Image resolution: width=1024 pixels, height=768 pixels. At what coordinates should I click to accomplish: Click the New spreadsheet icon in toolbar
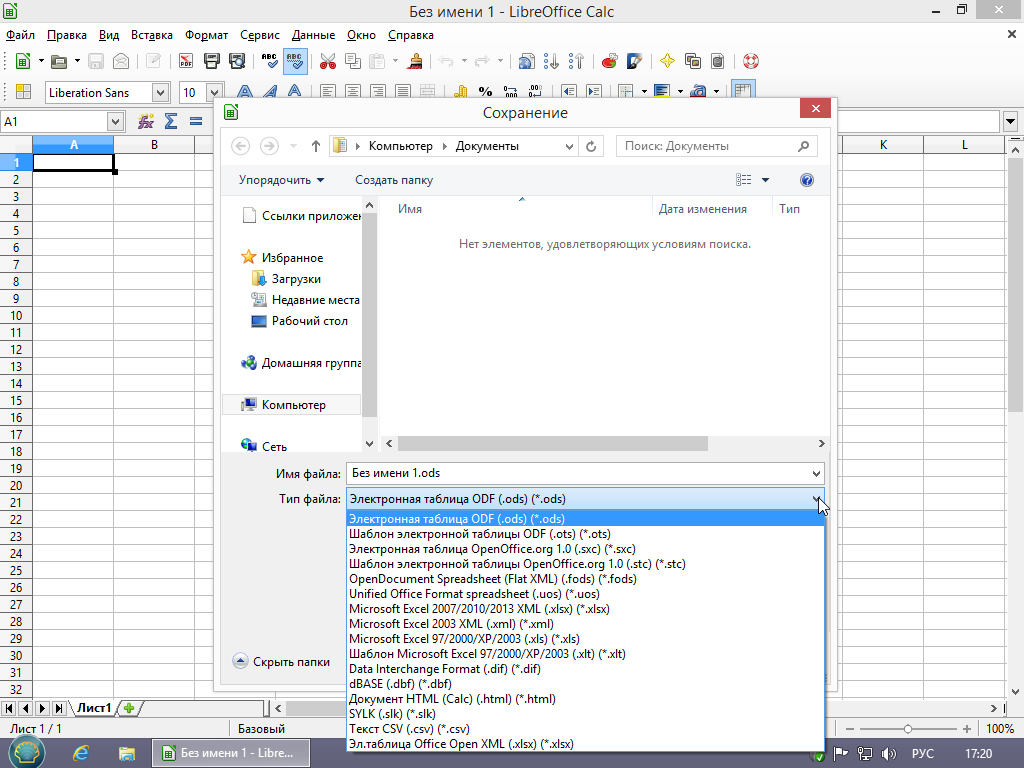point(23,61)
